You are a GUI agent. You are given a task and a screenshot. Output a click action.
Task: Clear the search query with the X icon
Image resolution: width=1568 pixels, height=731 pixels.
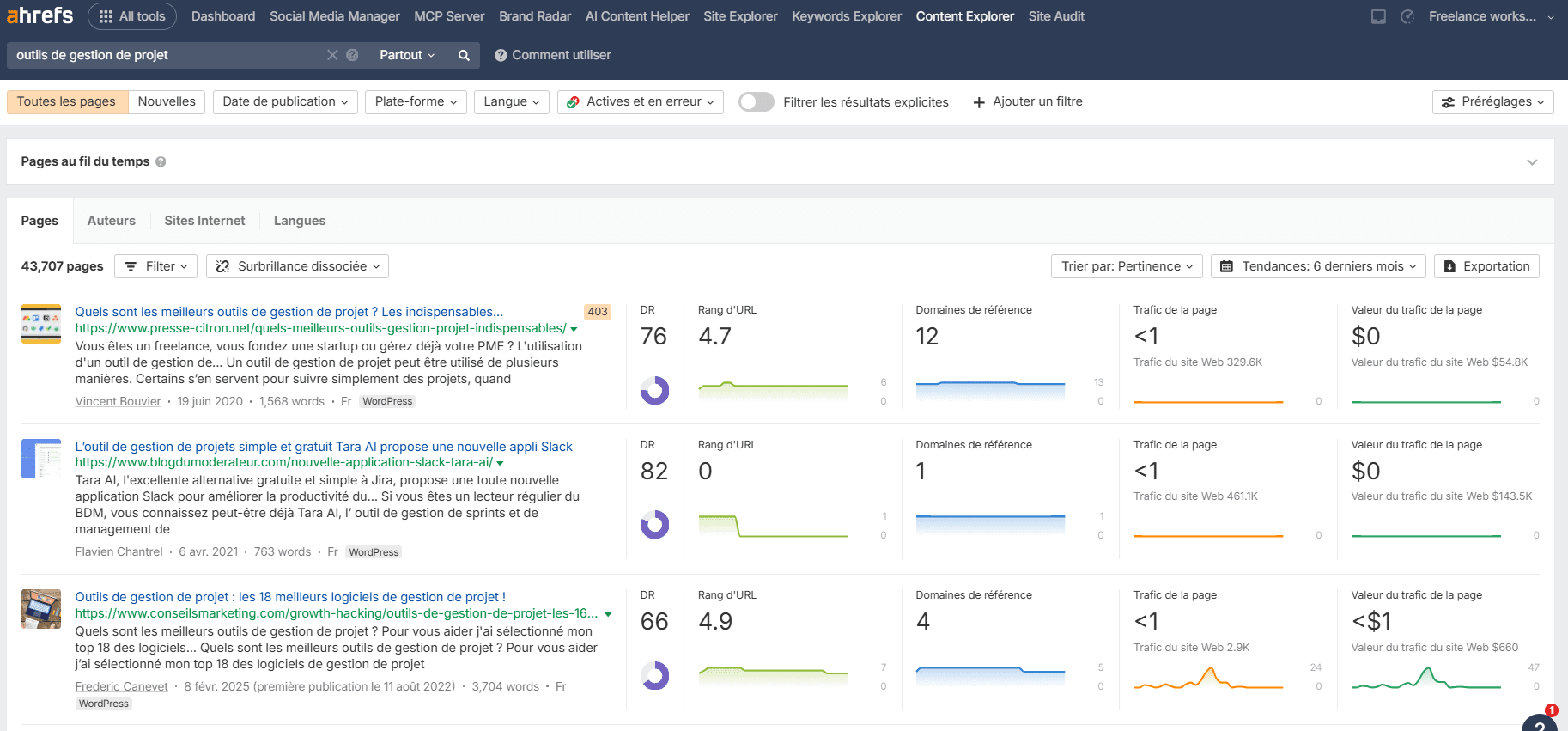click(x=332, y=55)
